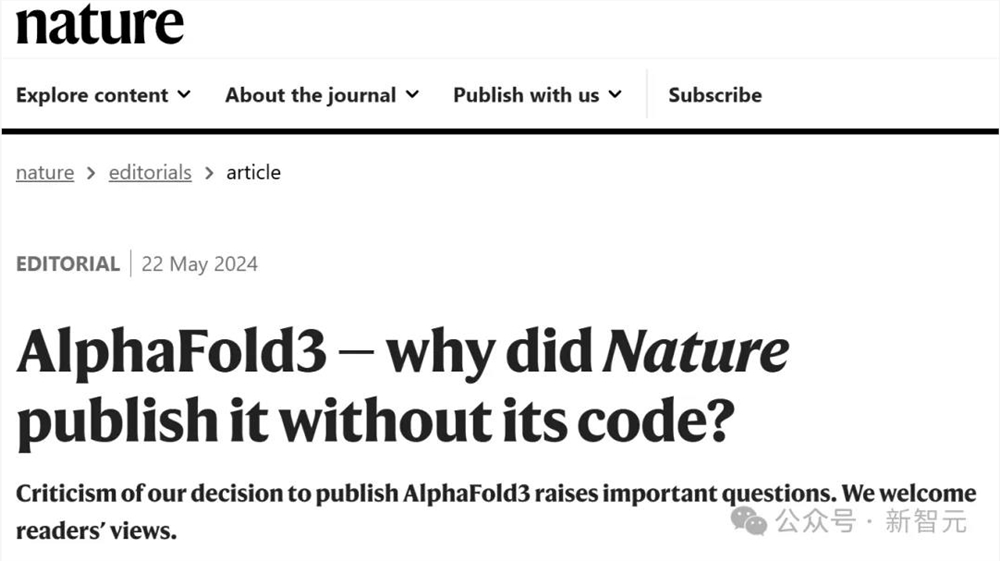Click breadcrumb arrow after editorials link
1000x561 pixels.
pyautogui.click(x=209, y=173)
